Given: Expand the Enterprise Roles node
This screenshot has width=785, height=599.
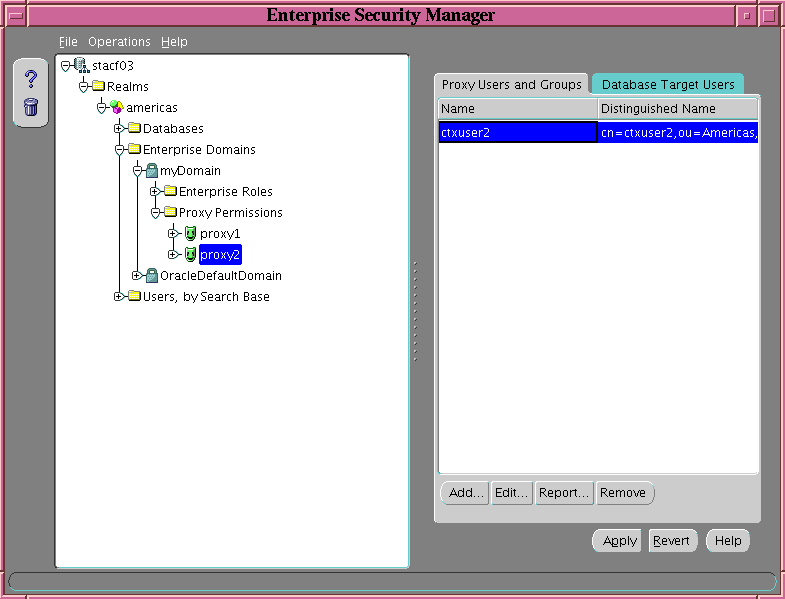Looking at the screenshot, I should click(x=155, y=191).
